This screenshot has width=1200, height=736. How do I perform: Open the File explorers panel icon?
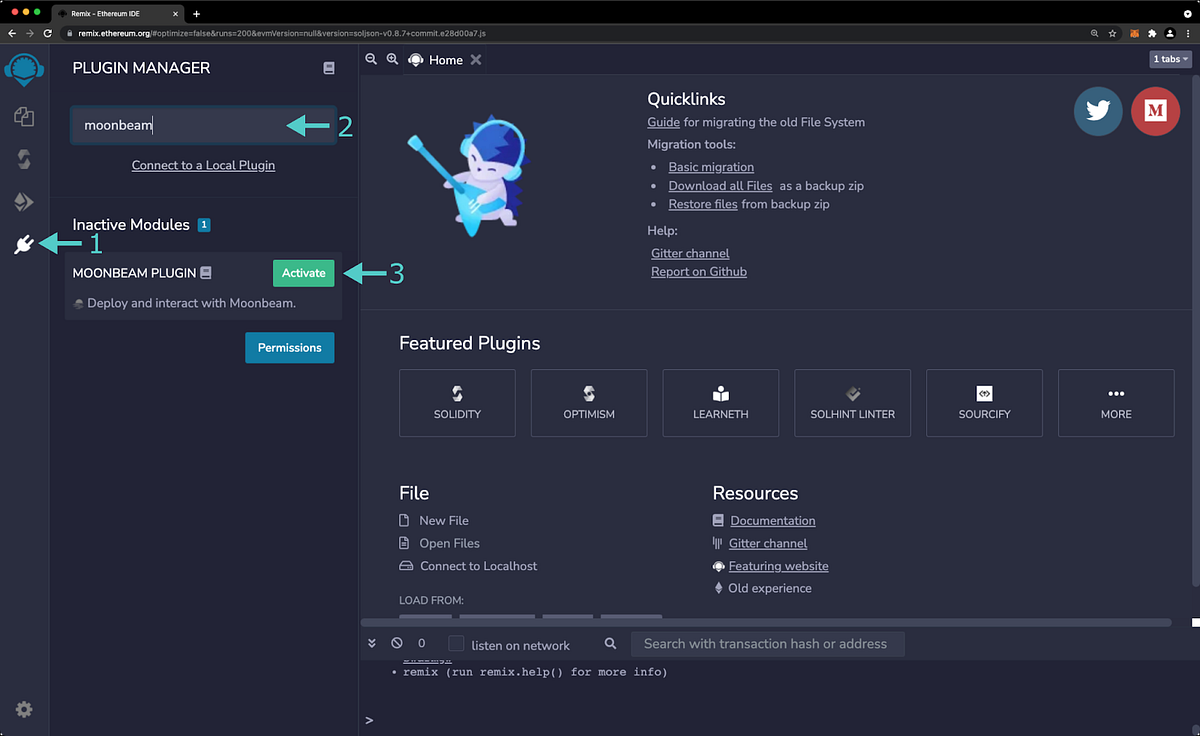pyautogui.click(x=24, y=117)
